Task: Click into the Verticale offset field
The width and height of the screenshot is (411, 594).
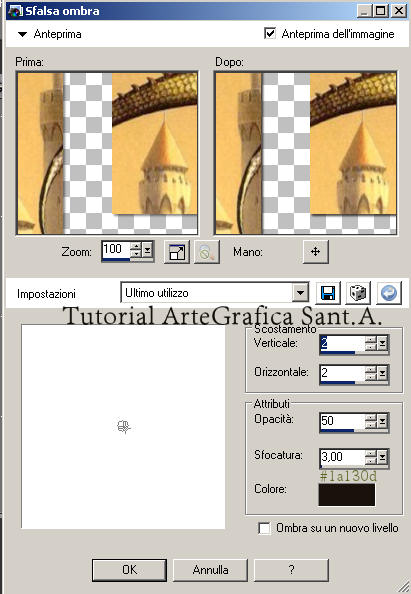Action: pos(342,343)
